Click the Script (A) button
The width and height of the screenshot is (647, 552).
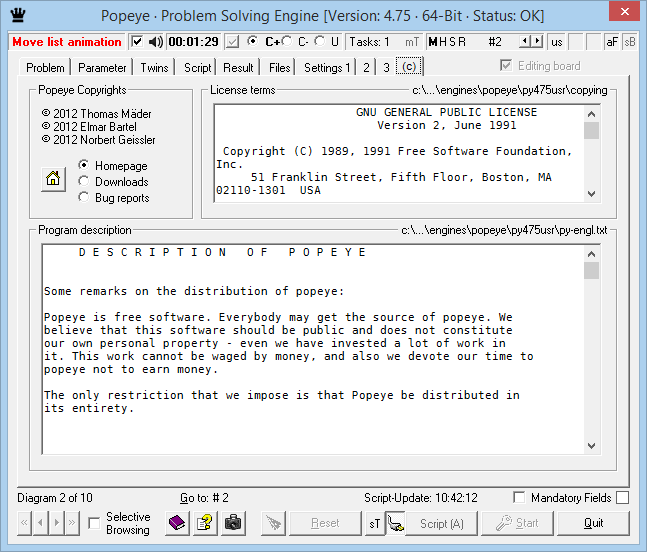[442, 524]
